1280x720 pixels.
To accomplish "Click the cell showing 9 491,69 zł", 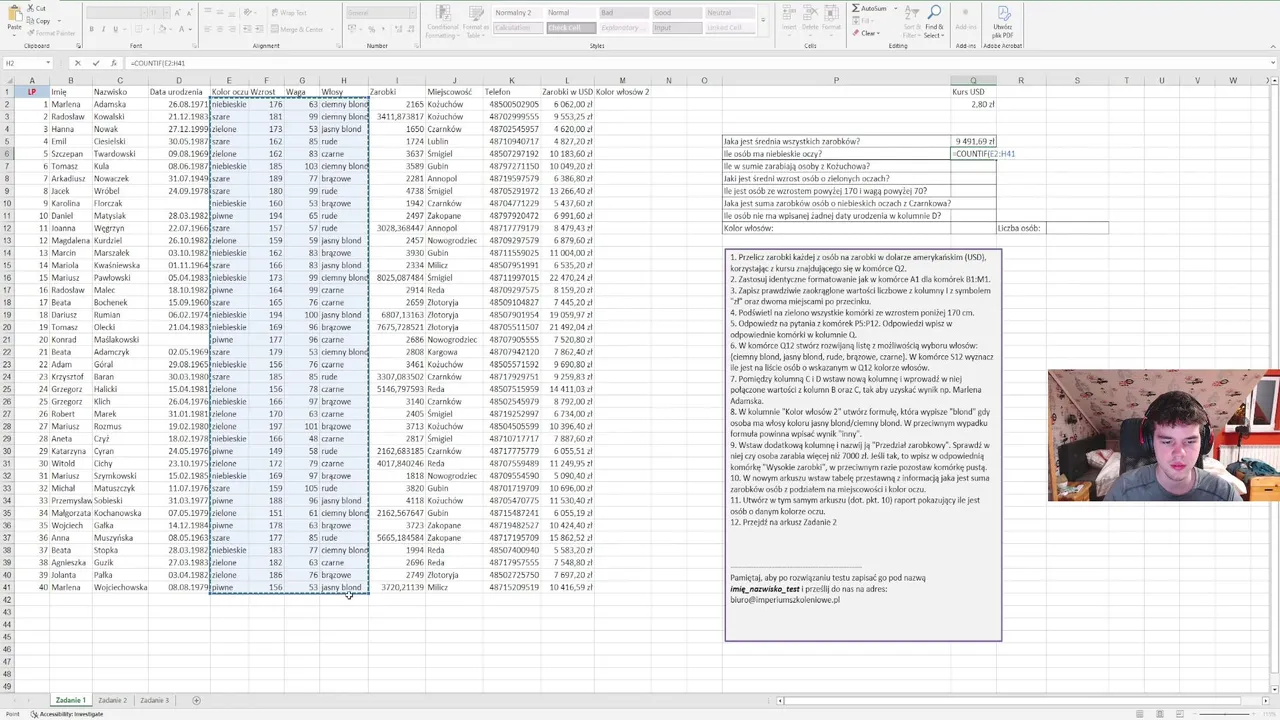I will point(972,141).
